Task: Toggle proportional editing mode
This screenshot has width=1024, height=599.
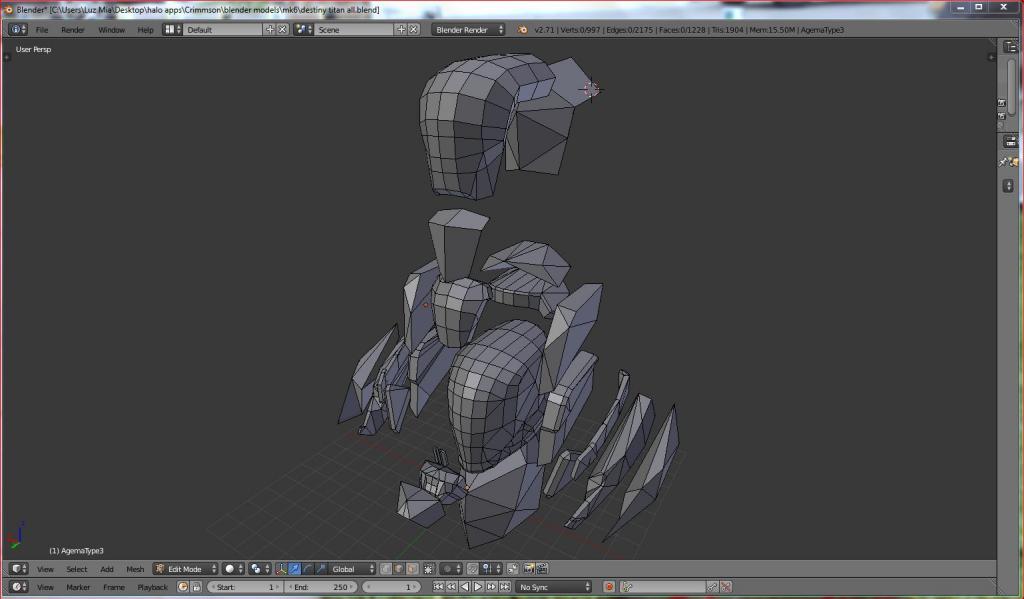Action: tap(449, 569)
